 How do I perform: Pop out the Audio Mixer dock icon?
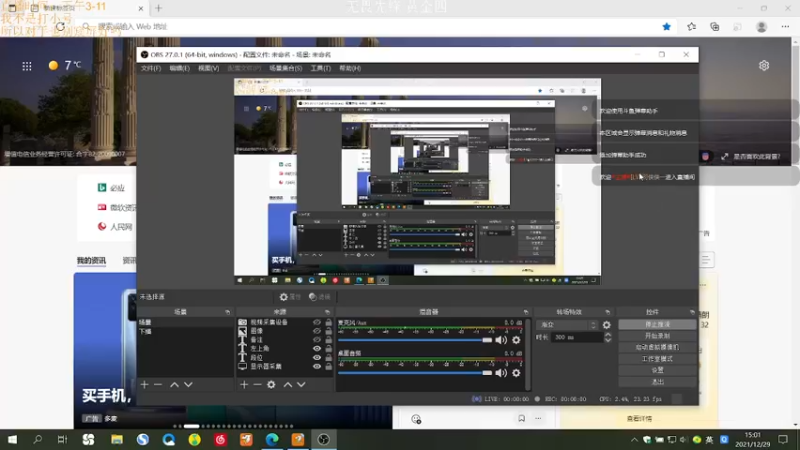click(x=526, y=312)
